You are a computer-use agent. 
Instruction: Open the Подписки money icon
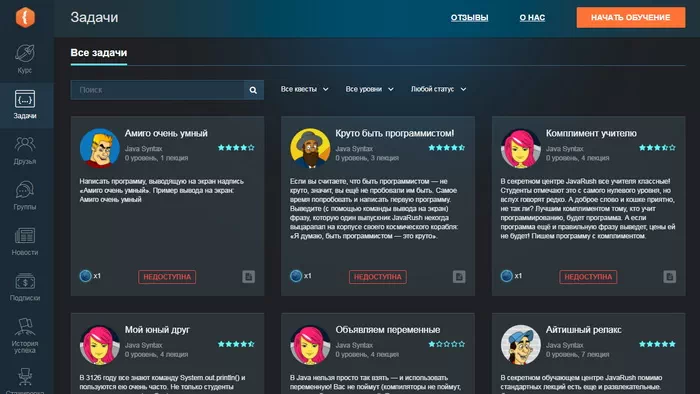pyautogui.click(x=25, y=281)
